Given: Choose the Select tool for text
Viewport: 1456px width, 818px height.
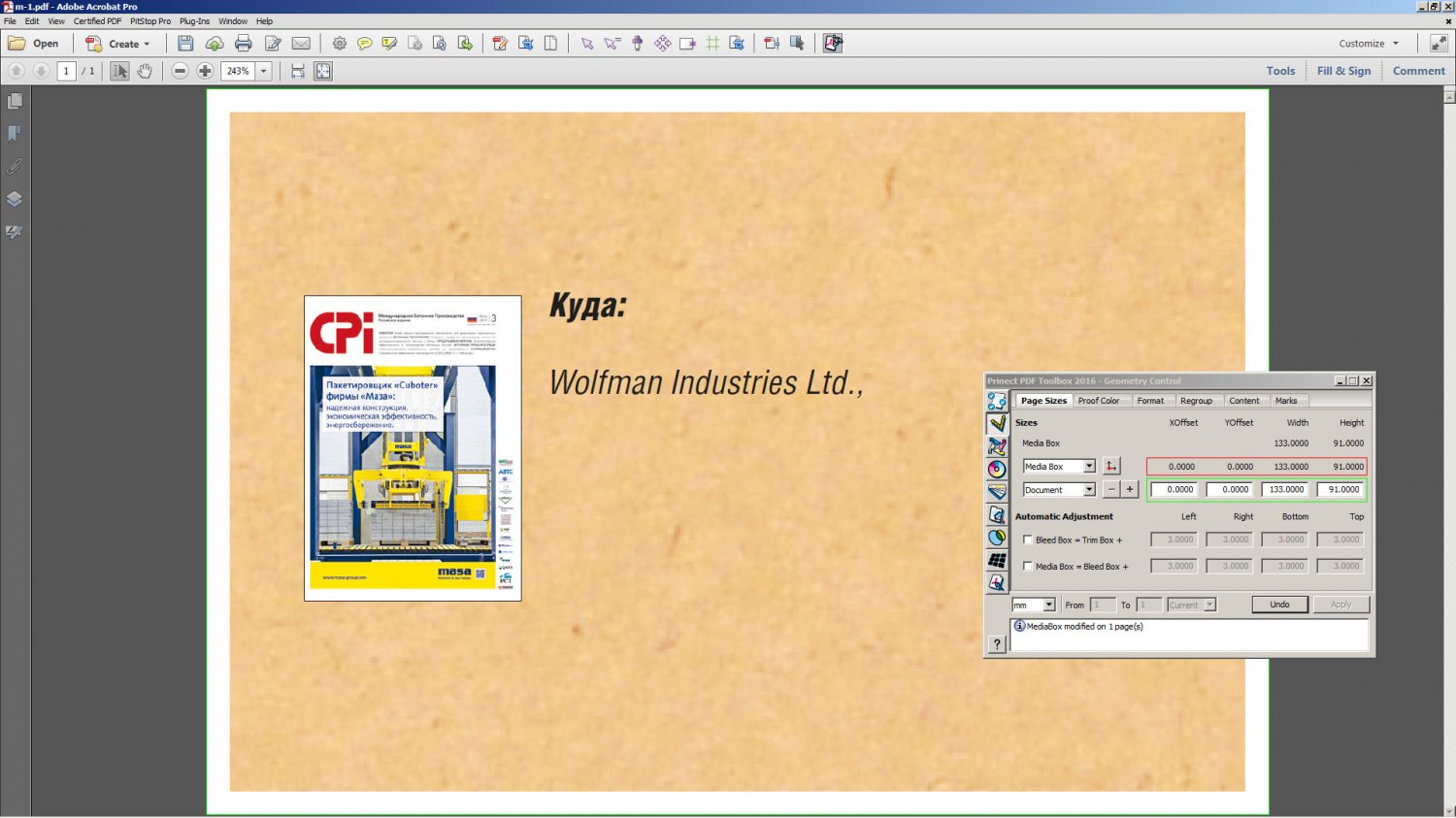Looking at the screenshot, I should tap(119, 71).
